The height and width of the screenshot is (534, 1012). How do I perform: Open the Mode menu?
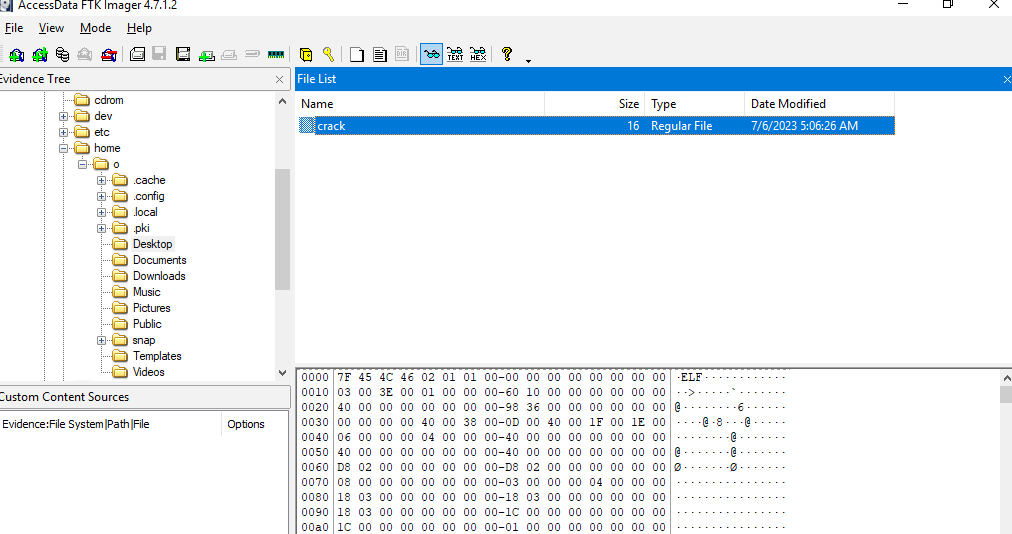(96, 28)
